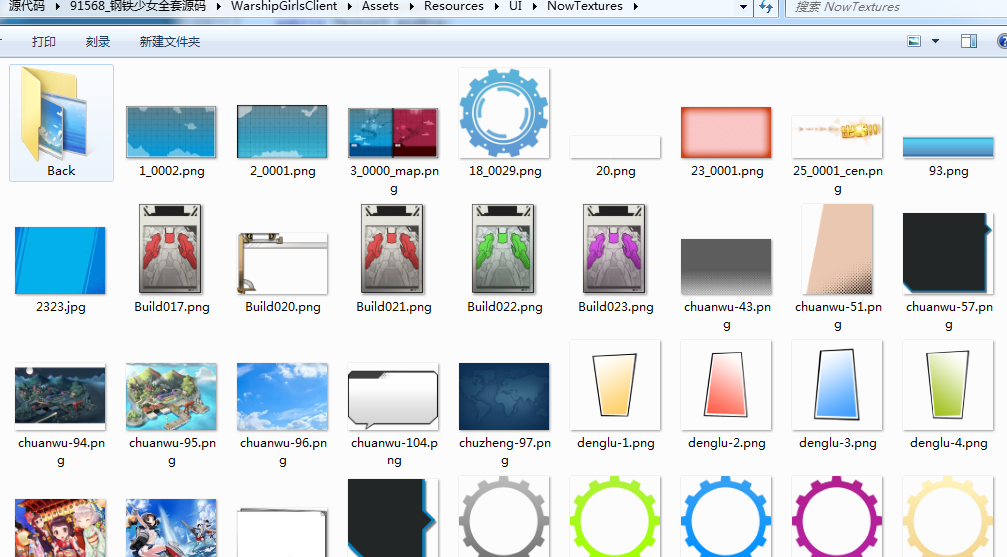Open the address bar history dropdown
Viewport: 1007px width, 557px height.
[743, 7]
